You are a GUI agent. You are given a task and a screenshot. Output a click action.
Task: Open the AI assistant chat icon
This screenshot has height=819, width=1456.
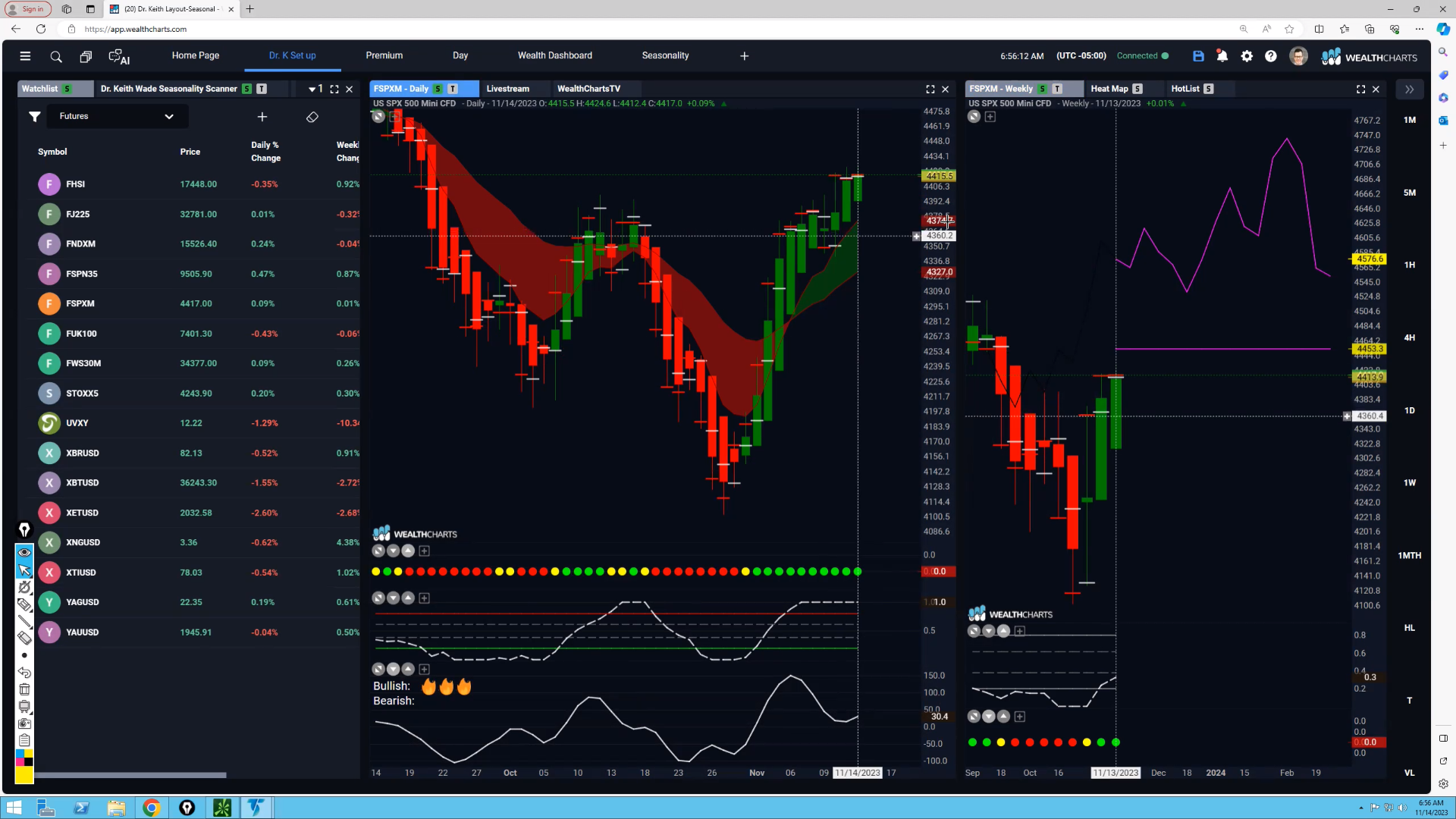[x=119, y=56]
